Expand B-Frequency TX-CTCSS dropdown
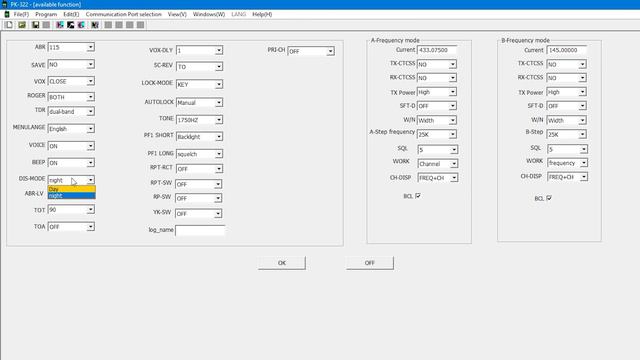This screenshot has width=640, height=360. [x=582, y=64]
